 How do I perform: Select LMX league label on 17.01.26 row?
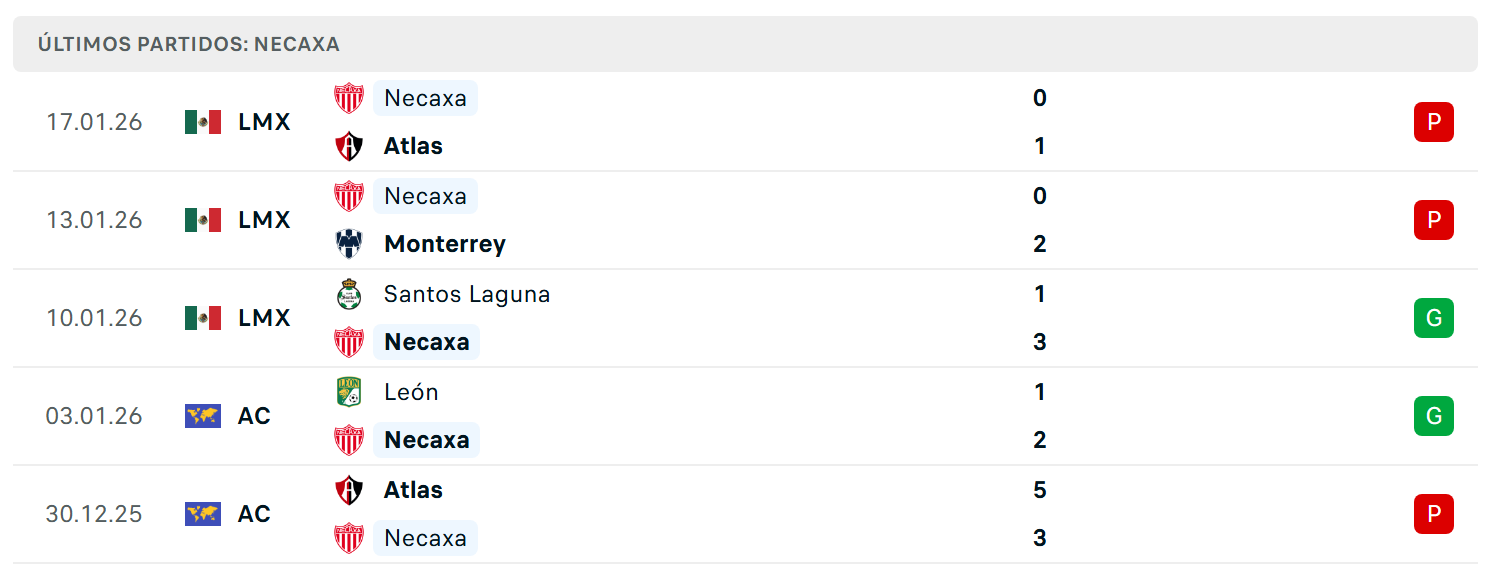[x=264, y=122]
